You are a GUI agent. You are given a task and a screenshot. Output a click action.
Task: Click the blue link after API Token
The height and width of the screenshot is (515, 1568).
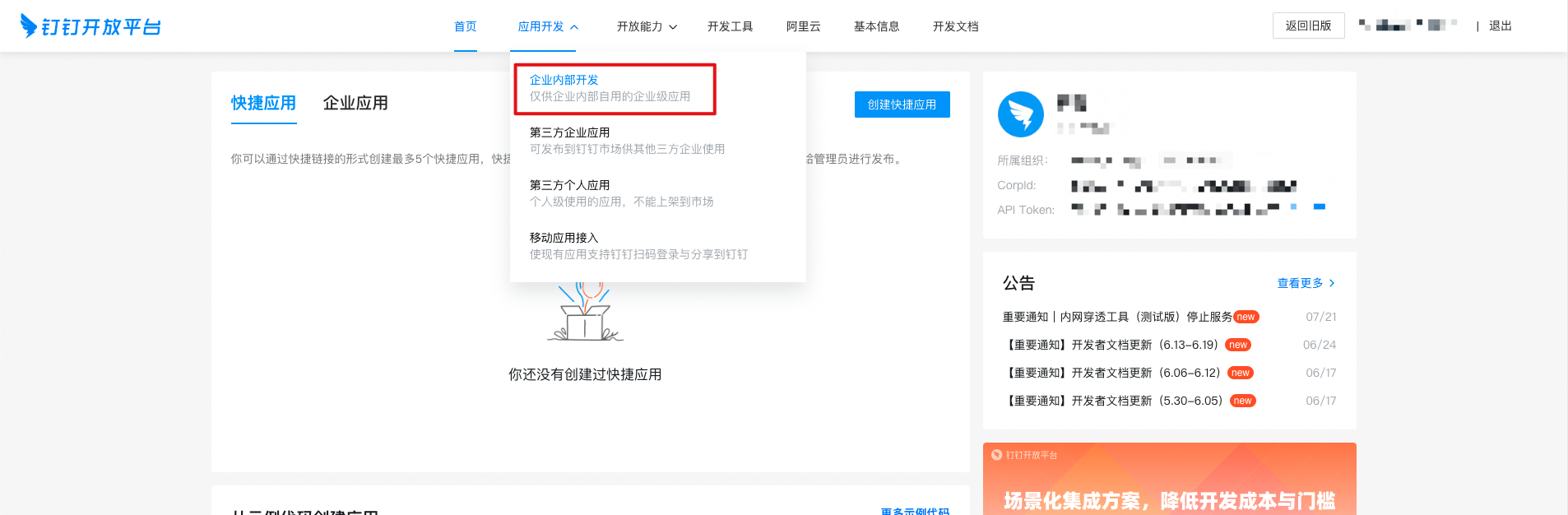point(1320,207)
